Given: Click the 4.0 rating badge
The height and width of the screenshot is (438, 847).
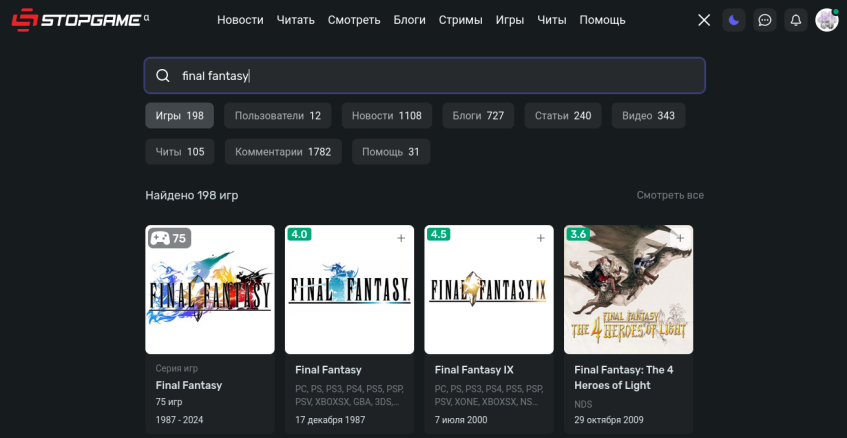Looking at the screenshot, I should coord(299,234).
